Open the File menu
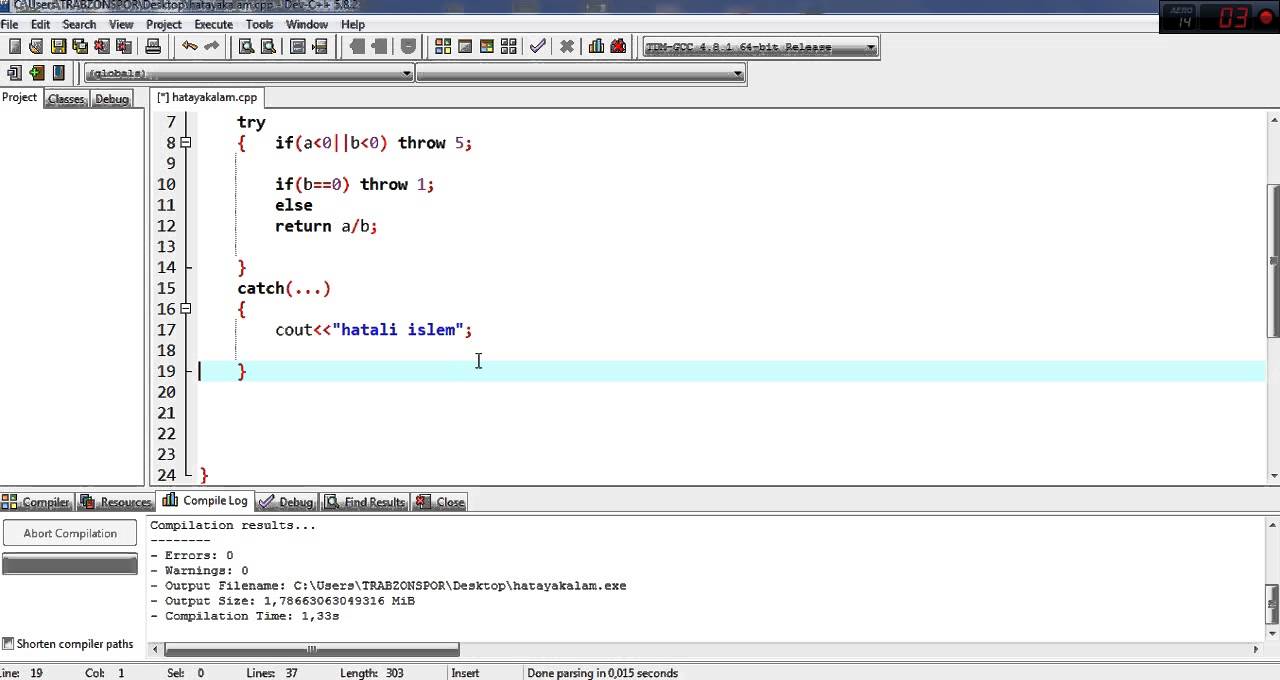This screenshot has height=680, width=1280. coord(9,24)
